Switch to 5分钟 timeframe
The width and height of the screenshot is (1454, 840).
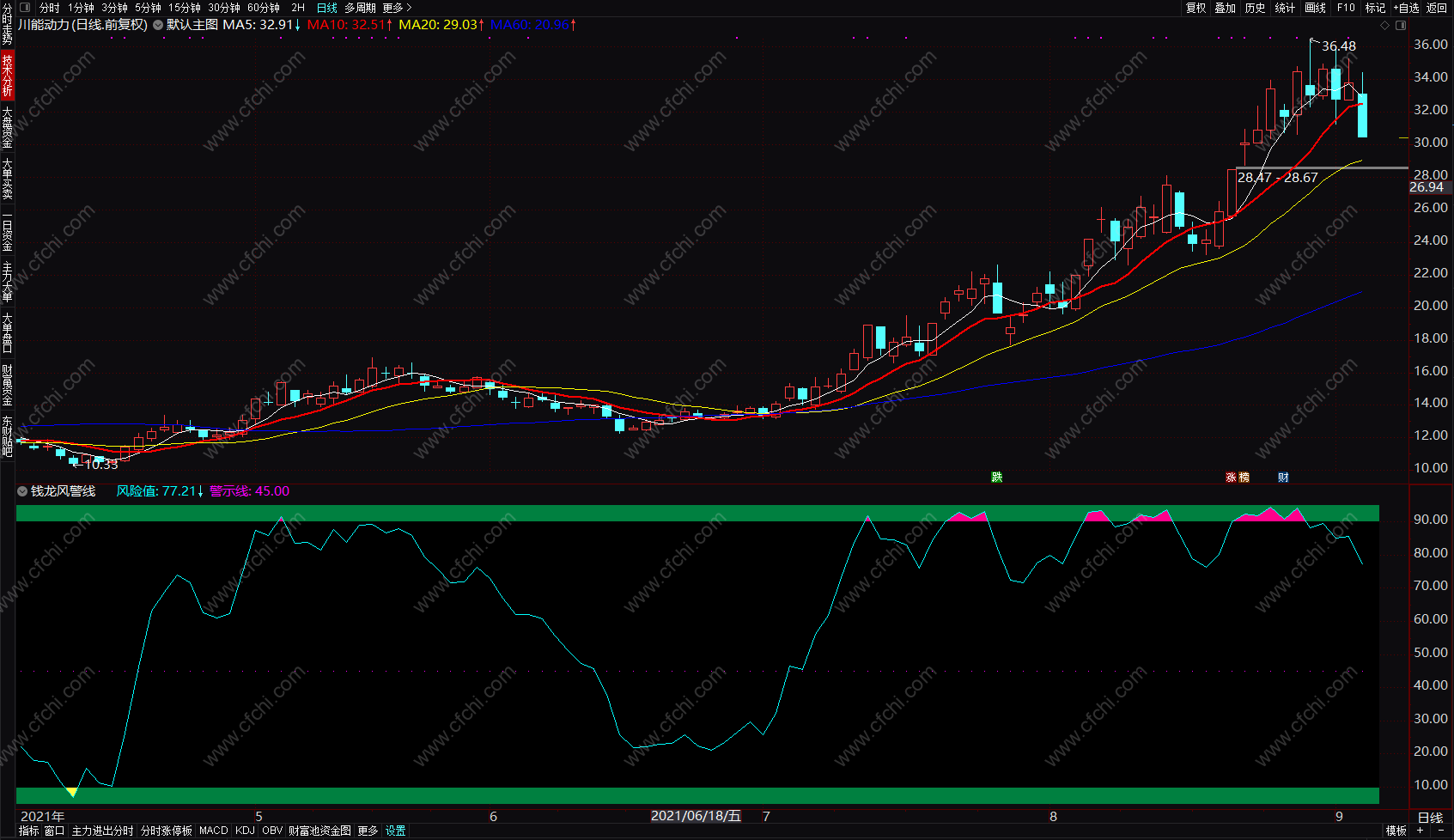[148, 8]
